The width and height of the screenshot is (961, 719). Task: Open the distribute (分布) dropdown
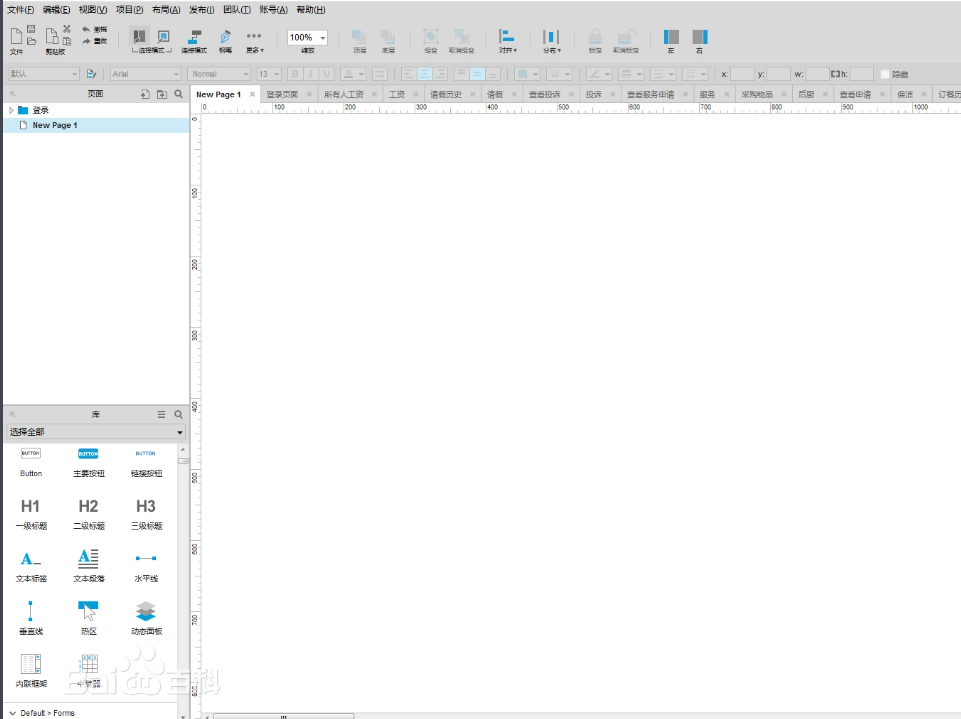pyautogui.click(x=551, y=40)
